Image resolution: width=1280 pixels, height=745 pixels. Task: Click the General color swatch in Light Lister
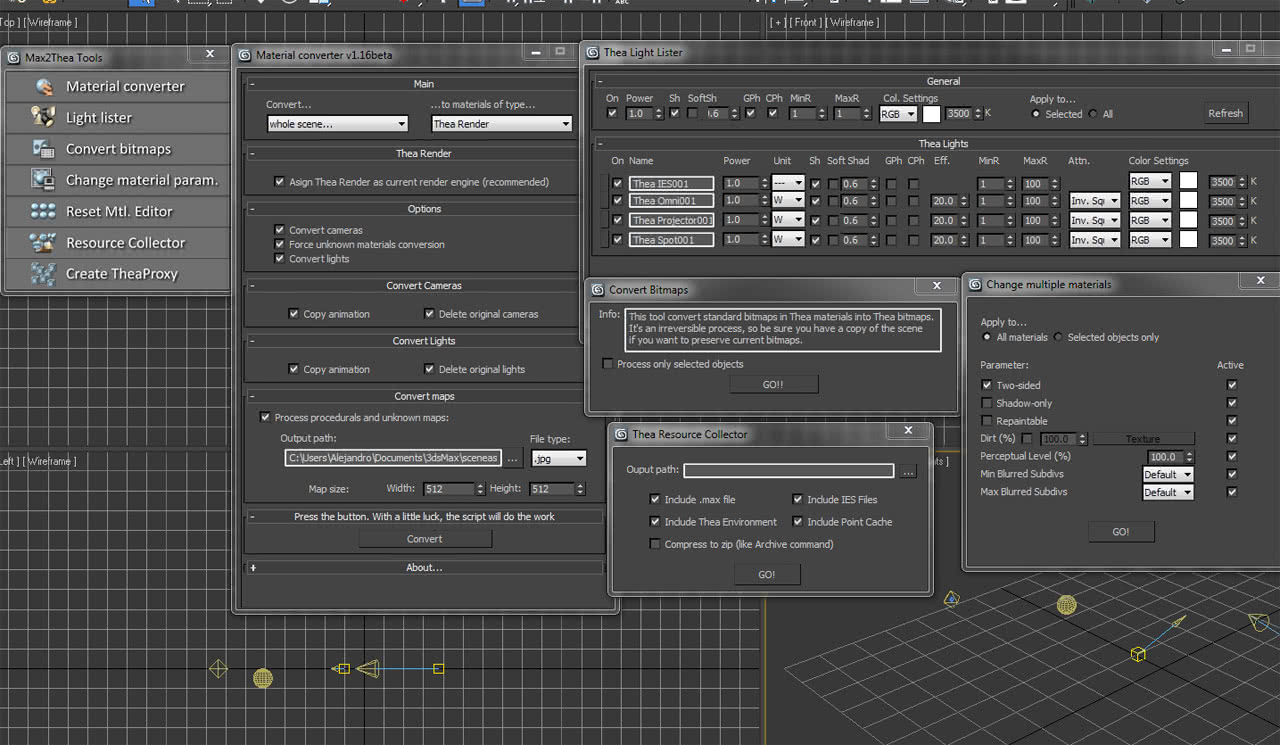931,114
